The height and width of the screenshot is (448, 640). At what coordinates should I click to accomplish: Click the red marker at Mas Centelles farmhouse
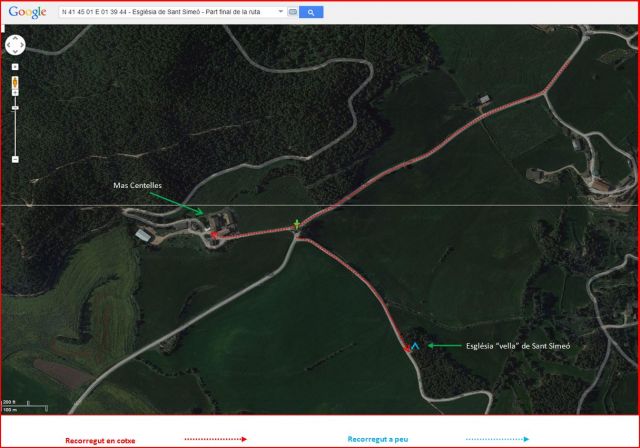point(214,235)
